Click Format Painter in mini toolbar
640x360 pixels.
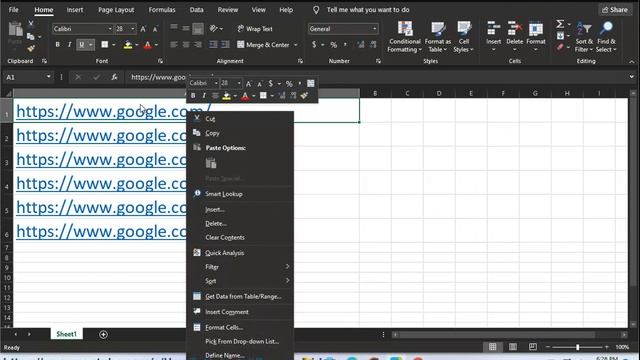pyautogui.click(x=304, y=96)
